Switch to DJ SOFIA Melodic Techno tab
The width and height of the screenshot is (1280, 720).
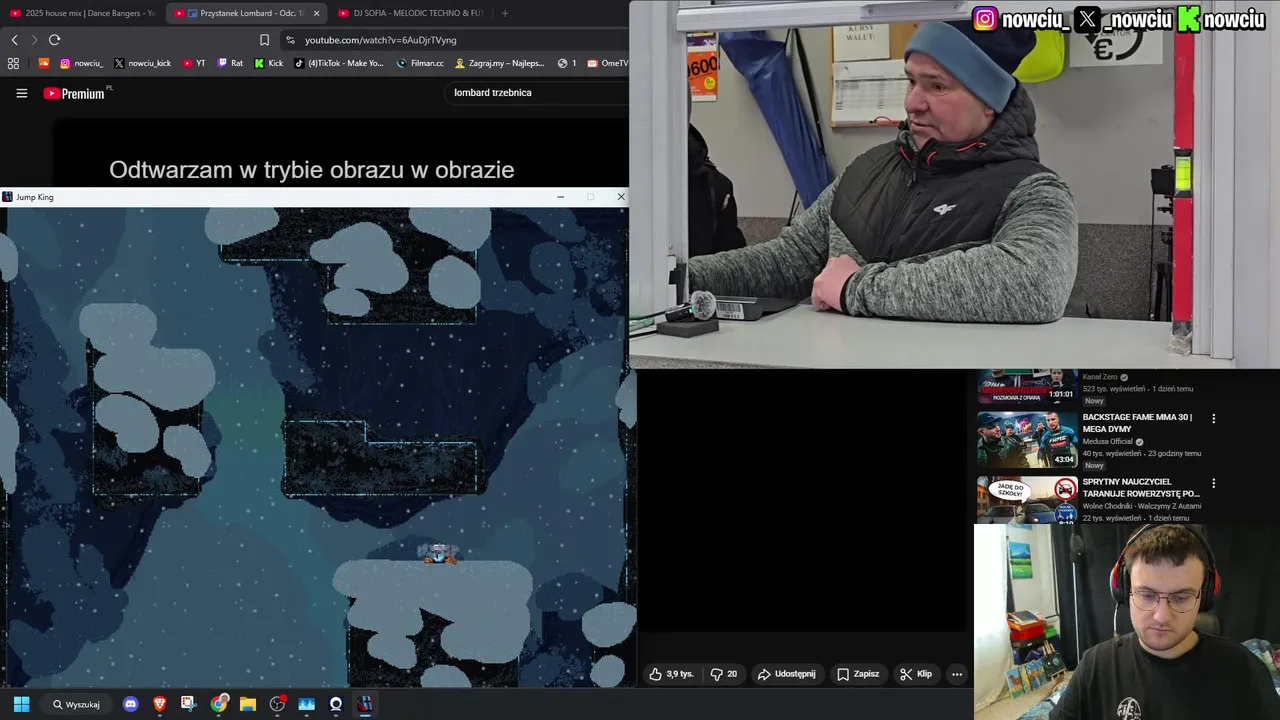[x=410, y=13]
